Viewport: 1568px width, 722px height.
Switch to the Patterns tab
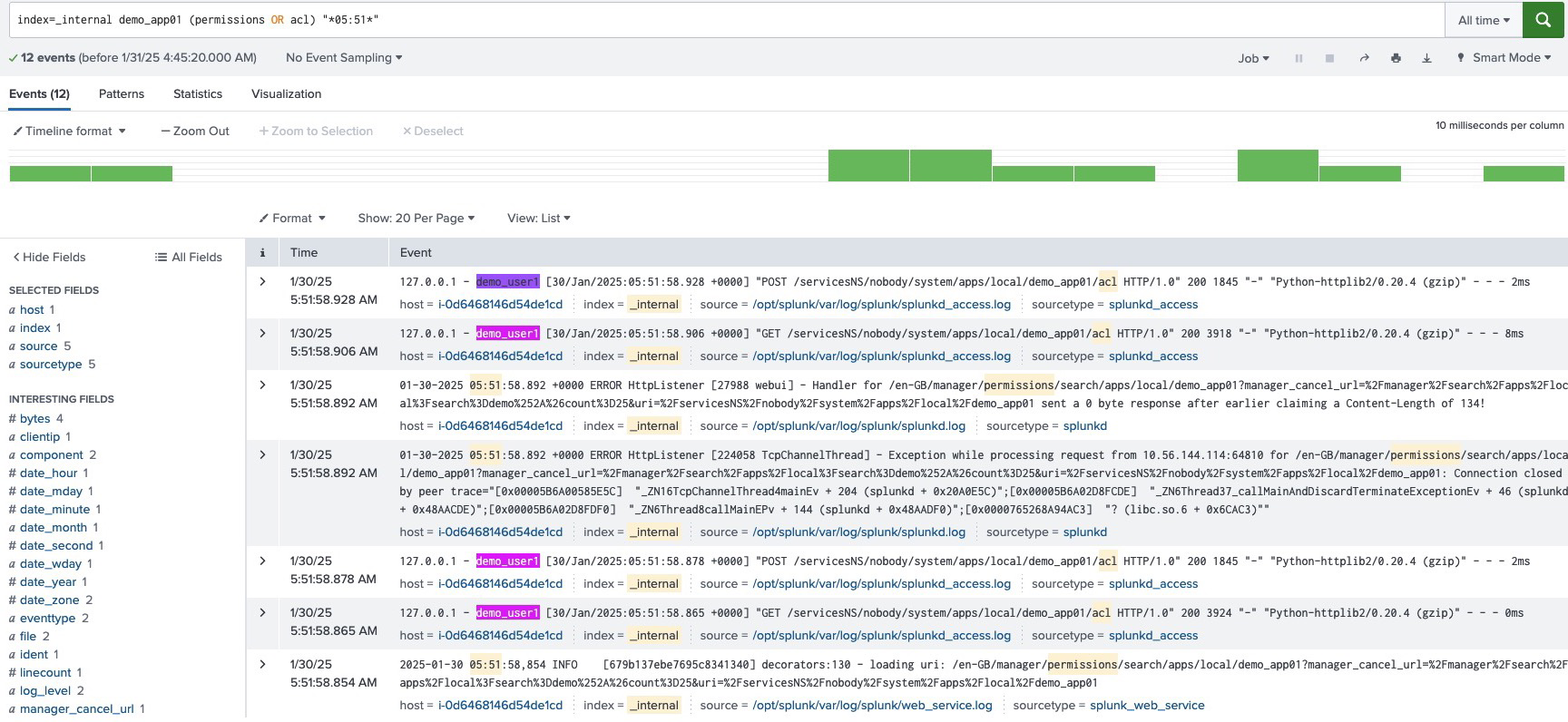[x=122, y=94]
